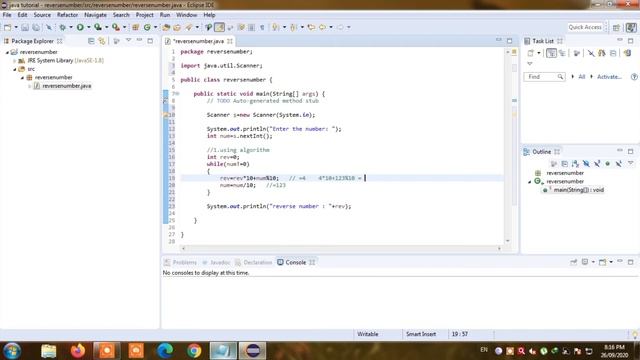Click the Open Type icon

coord(166,27)
